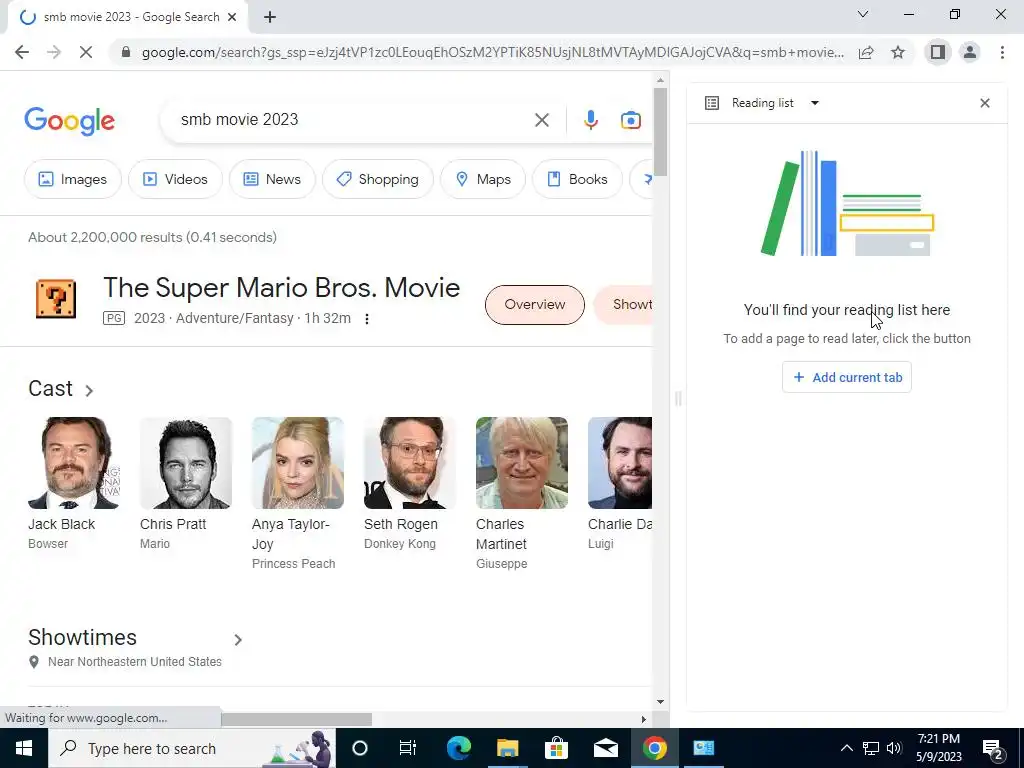The image size is (1024, 768).
Task: Open Chris Pratt's cast photo
Action: point(185,463)
